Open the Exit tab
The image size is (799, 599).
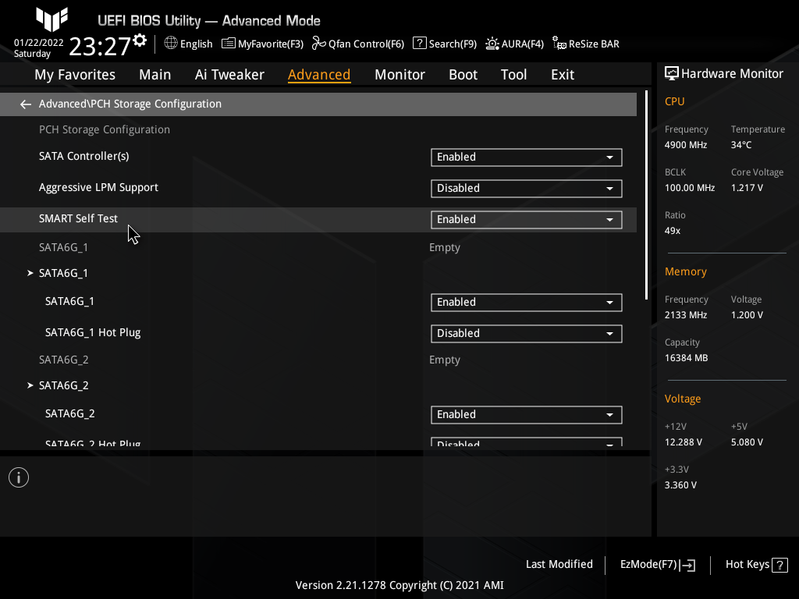563,75
